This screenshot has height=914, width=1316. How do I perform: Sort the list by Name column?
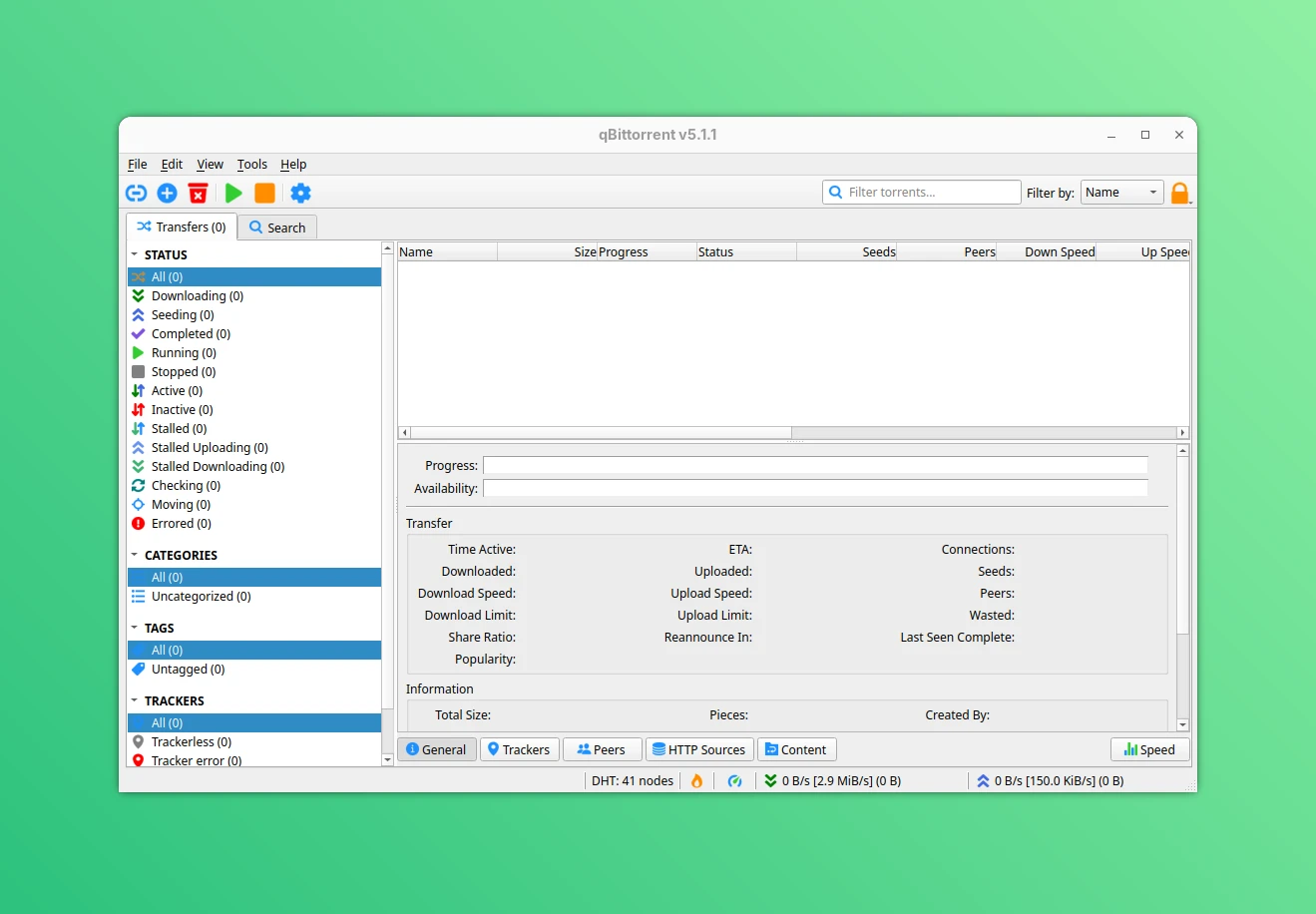coord(447,251)
